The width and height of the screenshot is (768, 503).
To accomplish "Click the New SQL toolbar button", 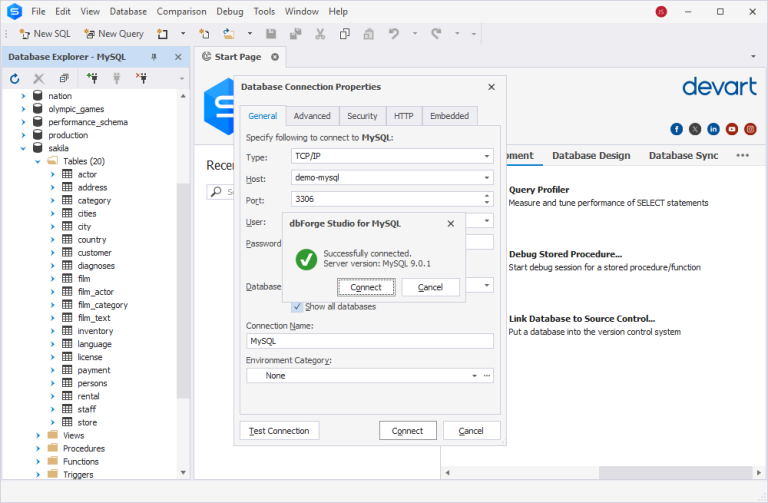I will 45,33.
